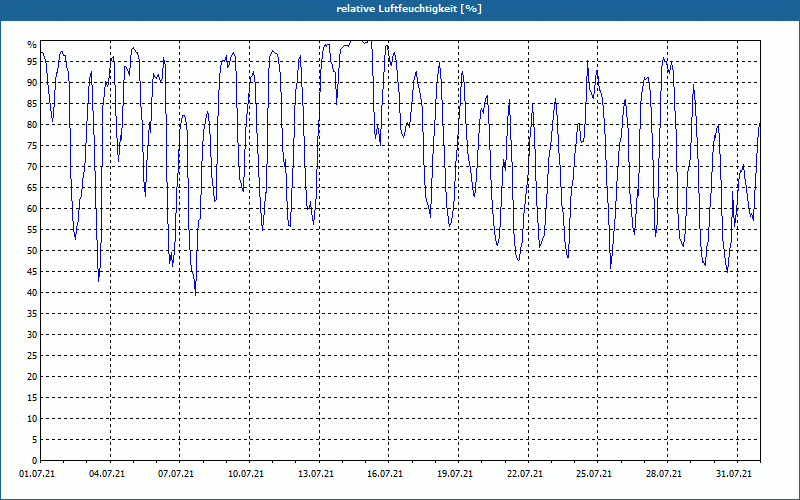The width and height of the screenshot is (800, 500).
Task: Select the 90 y-axis label
Action: [32, 83]
